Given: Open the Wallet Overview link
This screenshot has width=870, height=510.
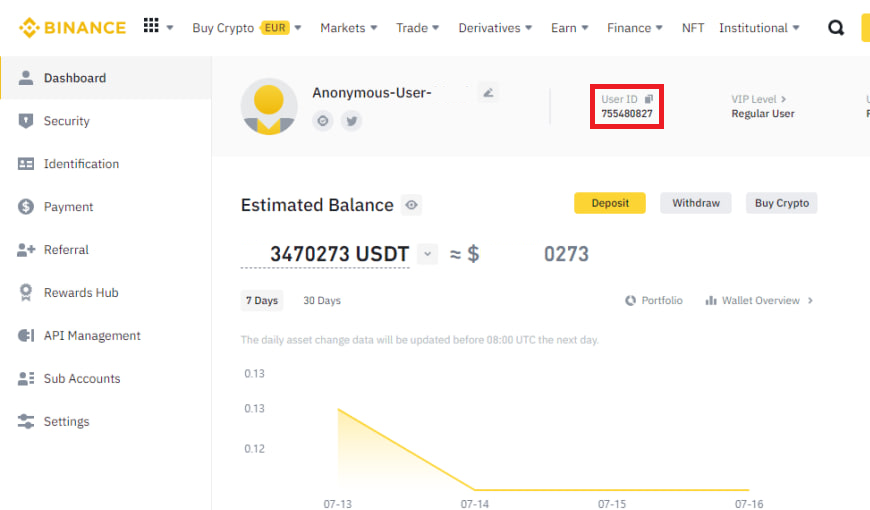Looking at the screenshot, I should 760,301.
